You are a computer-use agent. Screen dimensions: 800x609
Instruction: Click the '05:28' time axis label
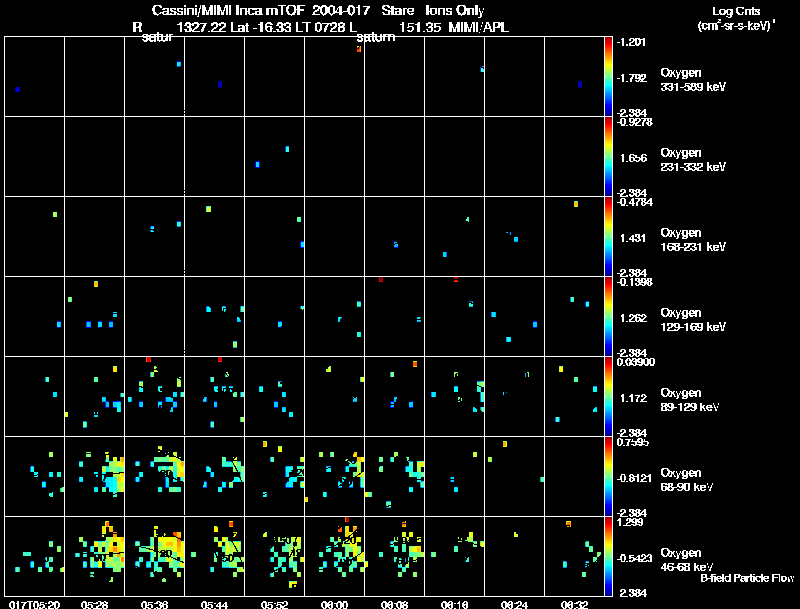point(94,604)
